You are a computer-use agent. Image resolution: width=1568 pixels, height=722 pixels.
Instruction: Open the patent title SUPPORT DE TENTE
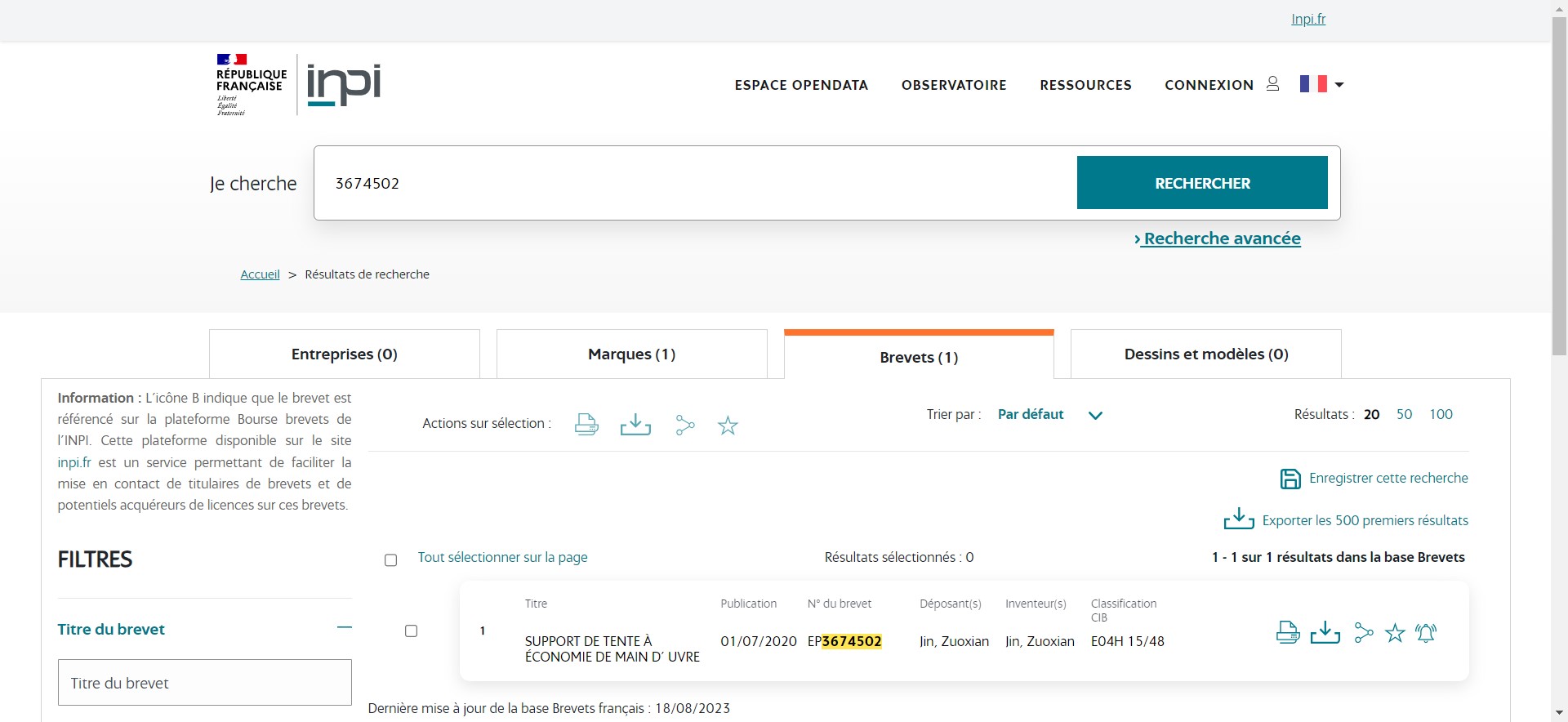tap(612, 648)
